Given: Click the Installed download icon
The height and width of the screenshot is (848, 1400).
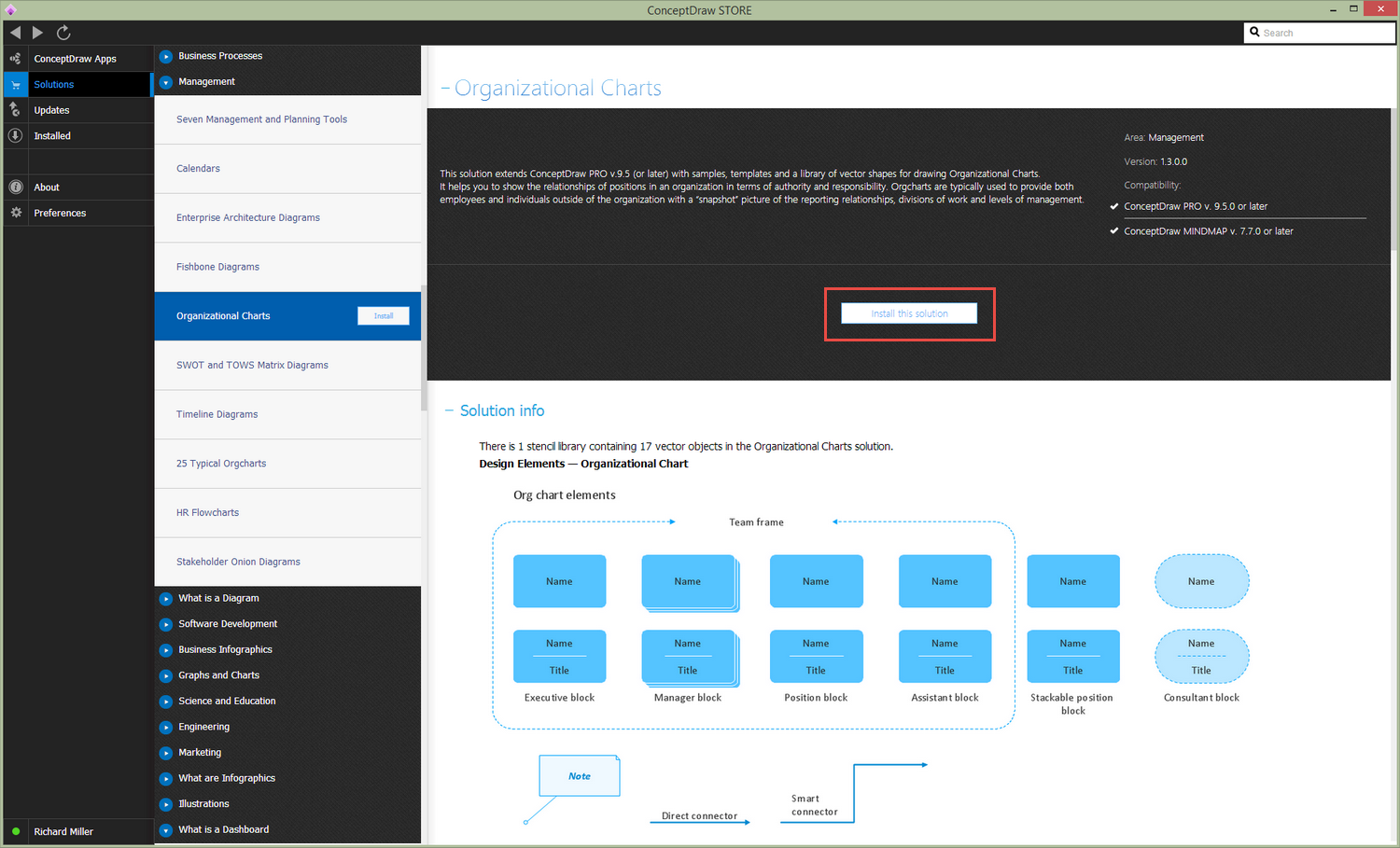Looking at the screenshot, I should [x=15, y=136].
